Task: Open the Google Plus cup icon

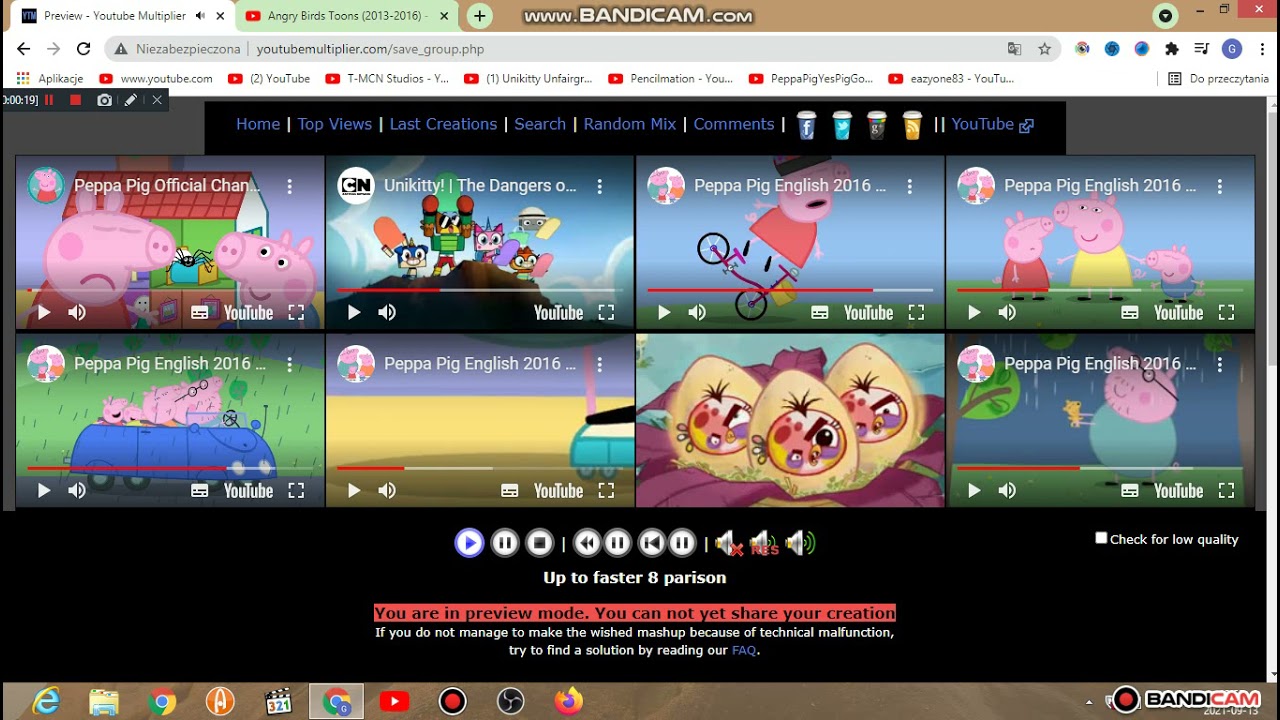Action: tap(877, 125)
